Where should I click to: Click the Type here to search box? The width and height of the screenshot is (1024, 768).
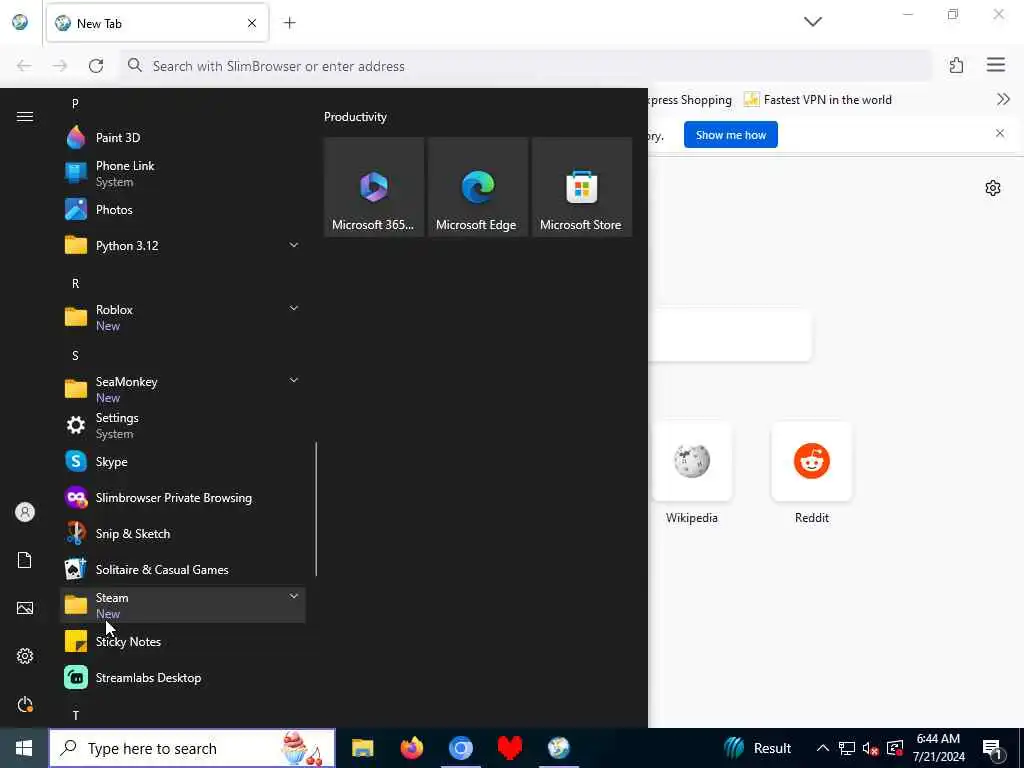tap(193, 748)
